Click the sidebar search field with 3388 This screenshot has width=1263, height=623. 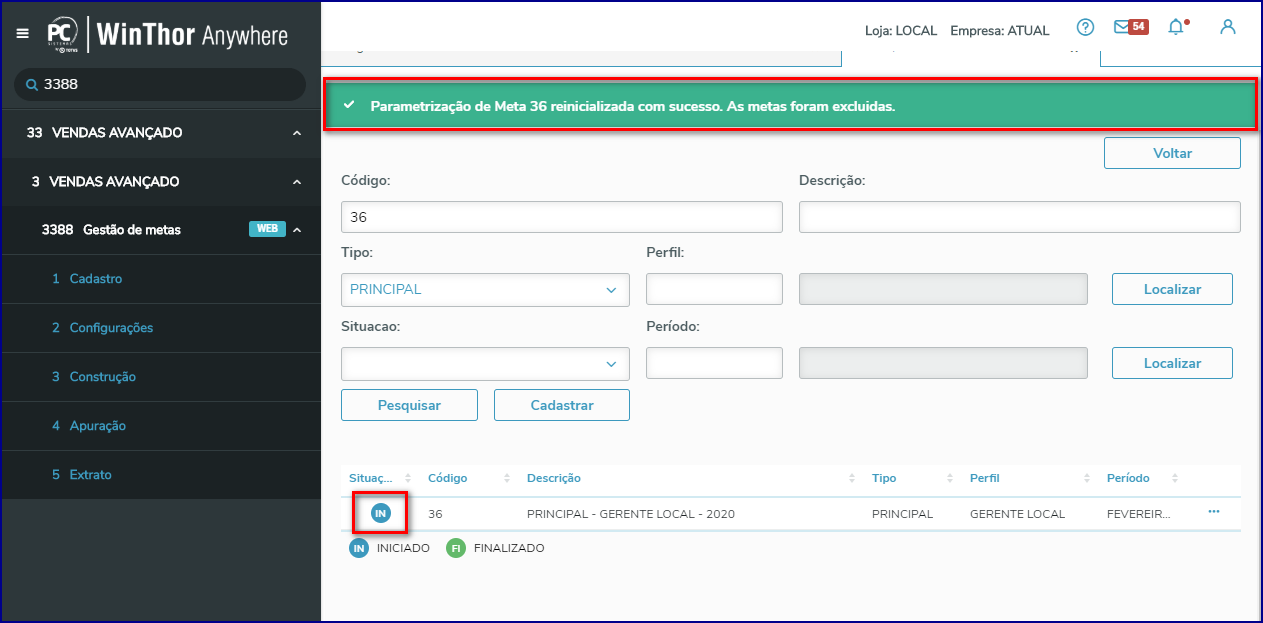tap(160, 85)
